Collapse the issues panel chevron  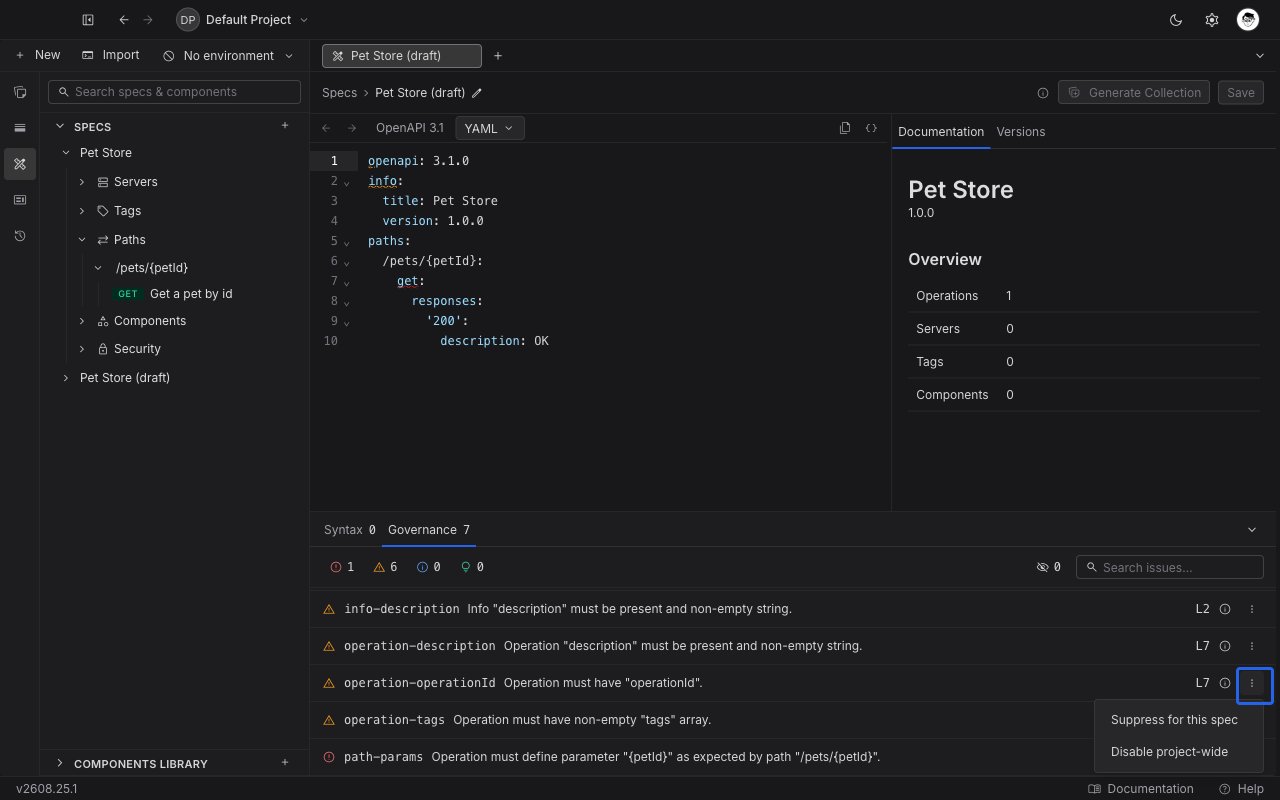pos(1252,530)
